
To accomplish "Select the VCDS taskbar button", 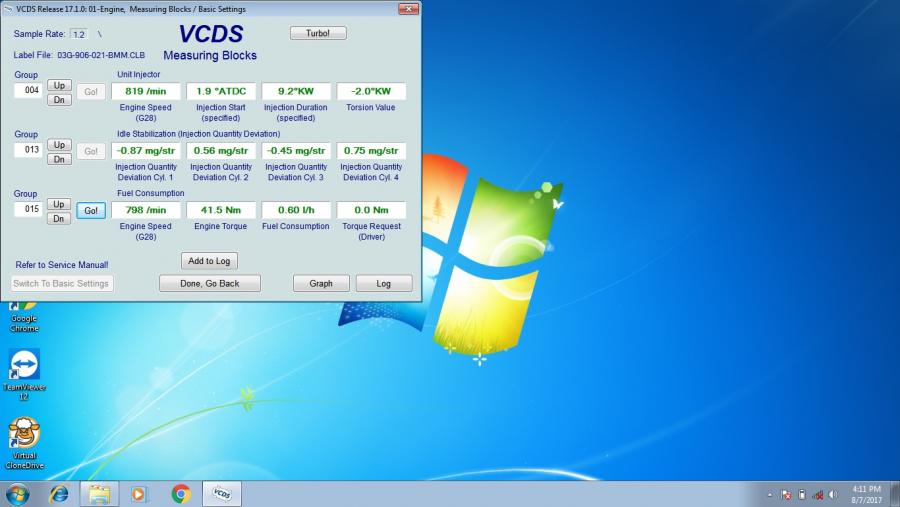I will point(222,494).
